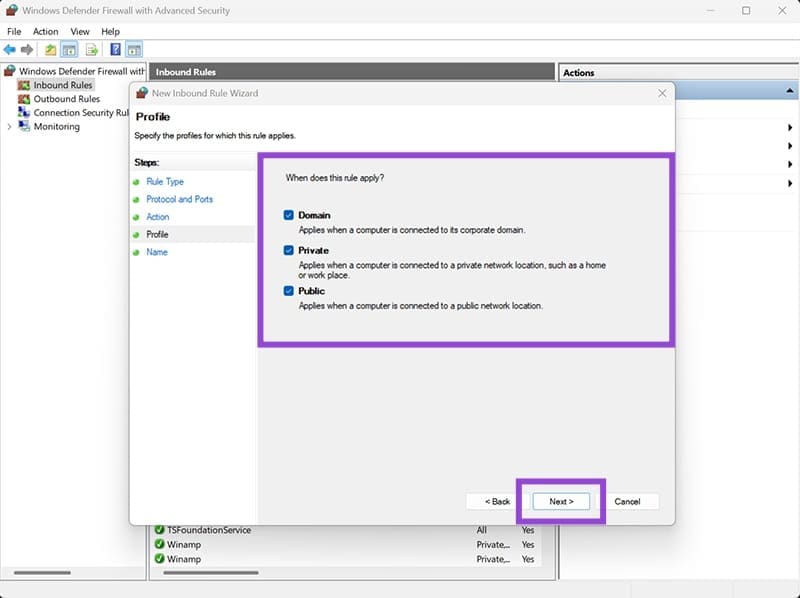Uncheck the Public profile checkbox
This screenshot has height=598, width=800.
point(290,291)
